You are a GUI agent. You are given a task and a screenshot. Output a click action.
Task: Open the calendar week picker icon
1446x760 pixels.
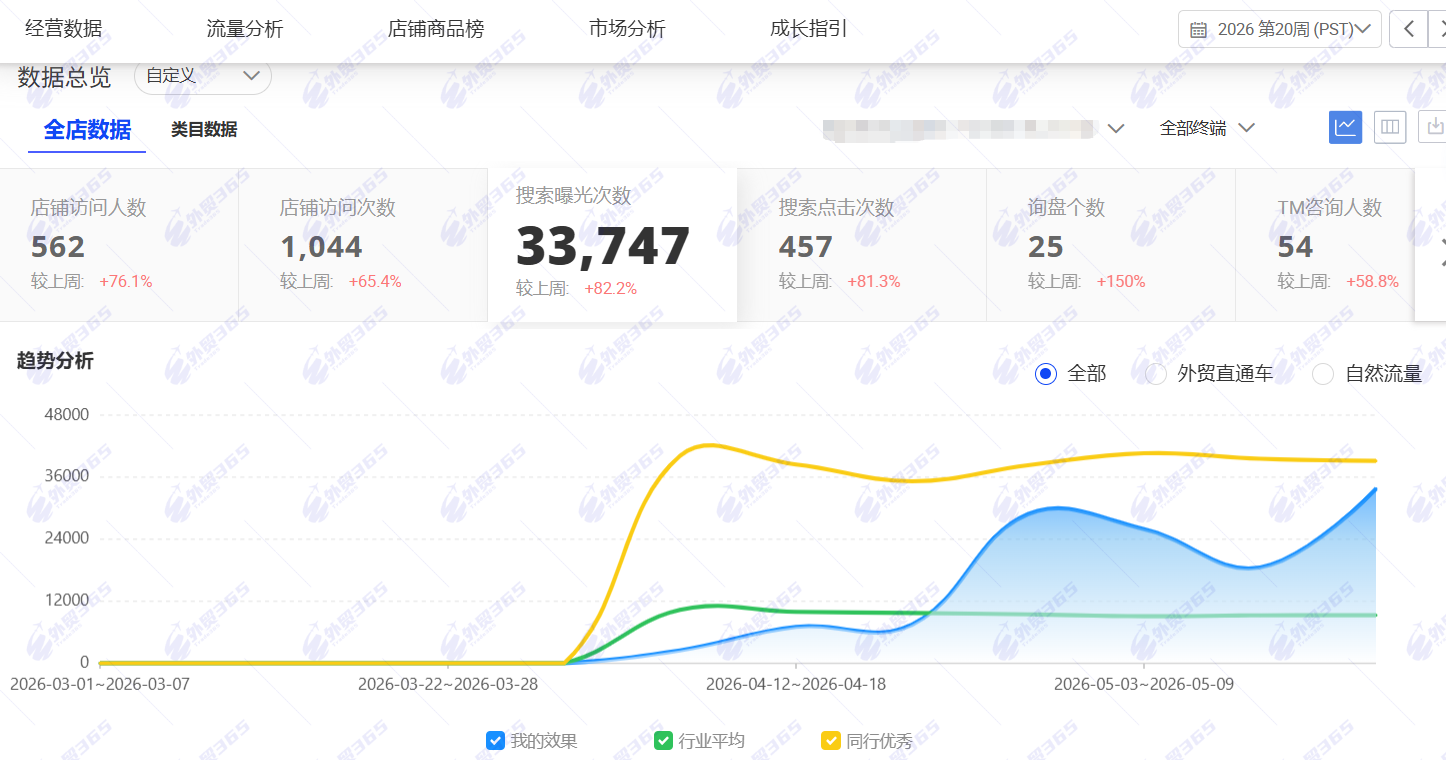1198,30
